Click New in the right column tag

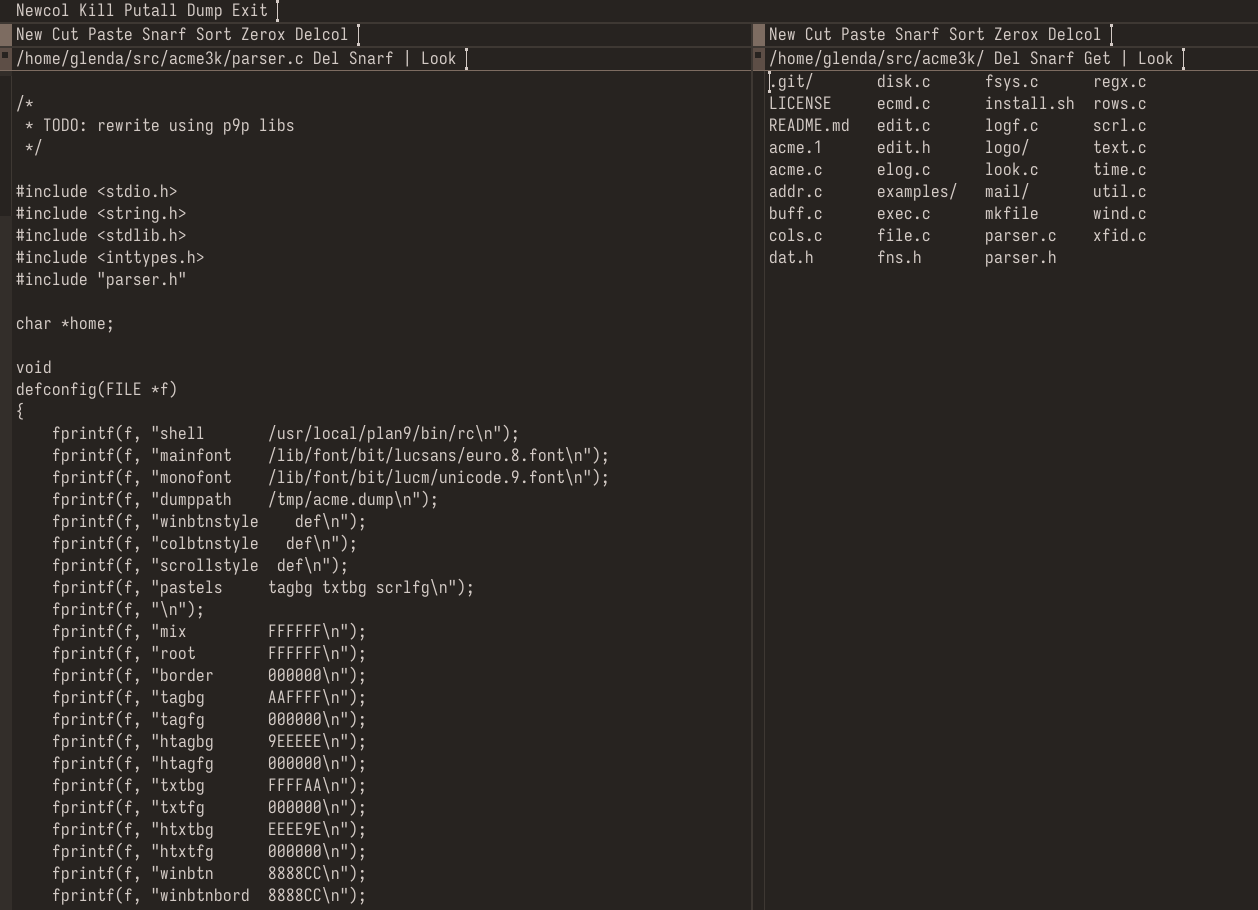(x=782, y=35)
